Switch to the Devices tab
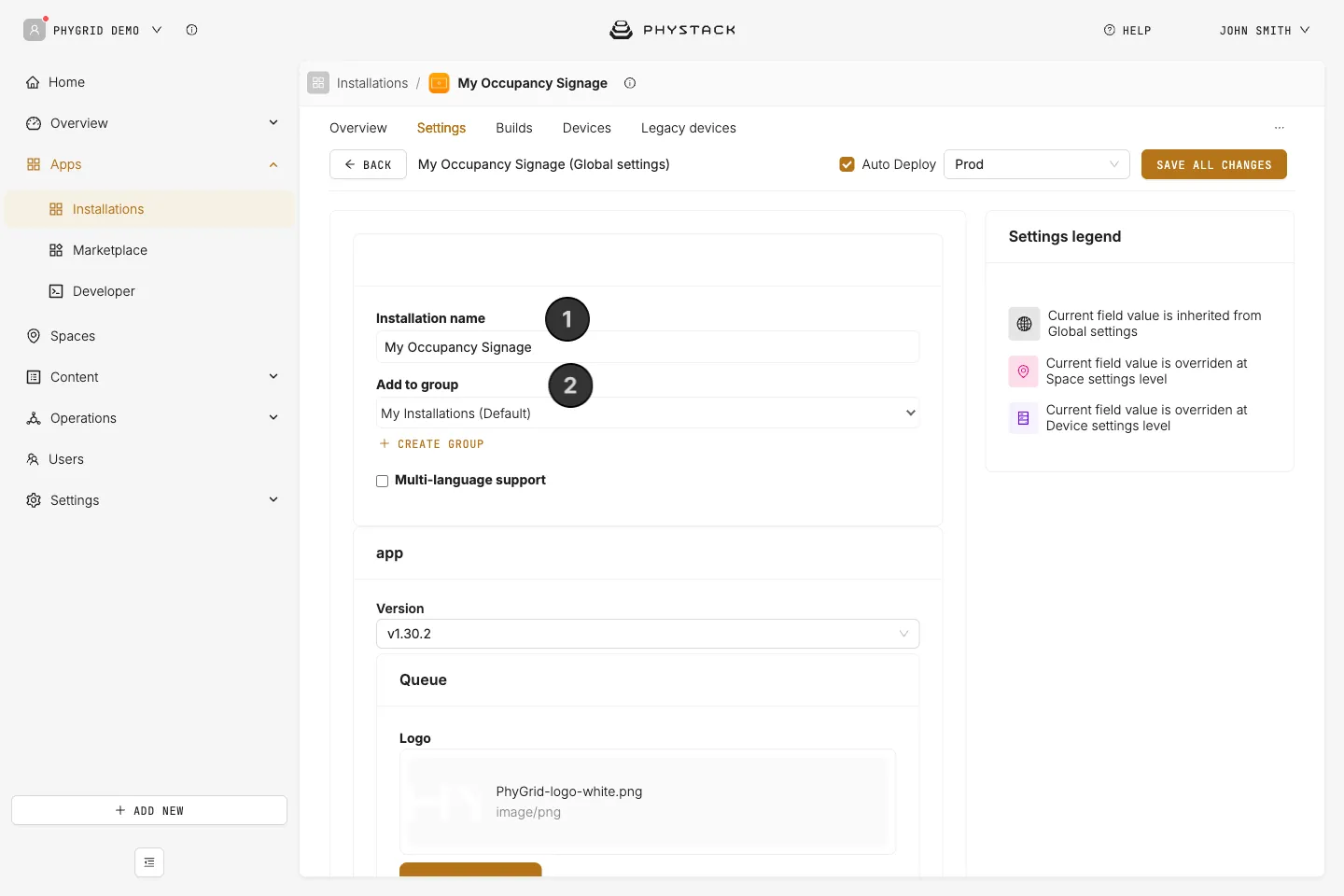 [587, 128]
